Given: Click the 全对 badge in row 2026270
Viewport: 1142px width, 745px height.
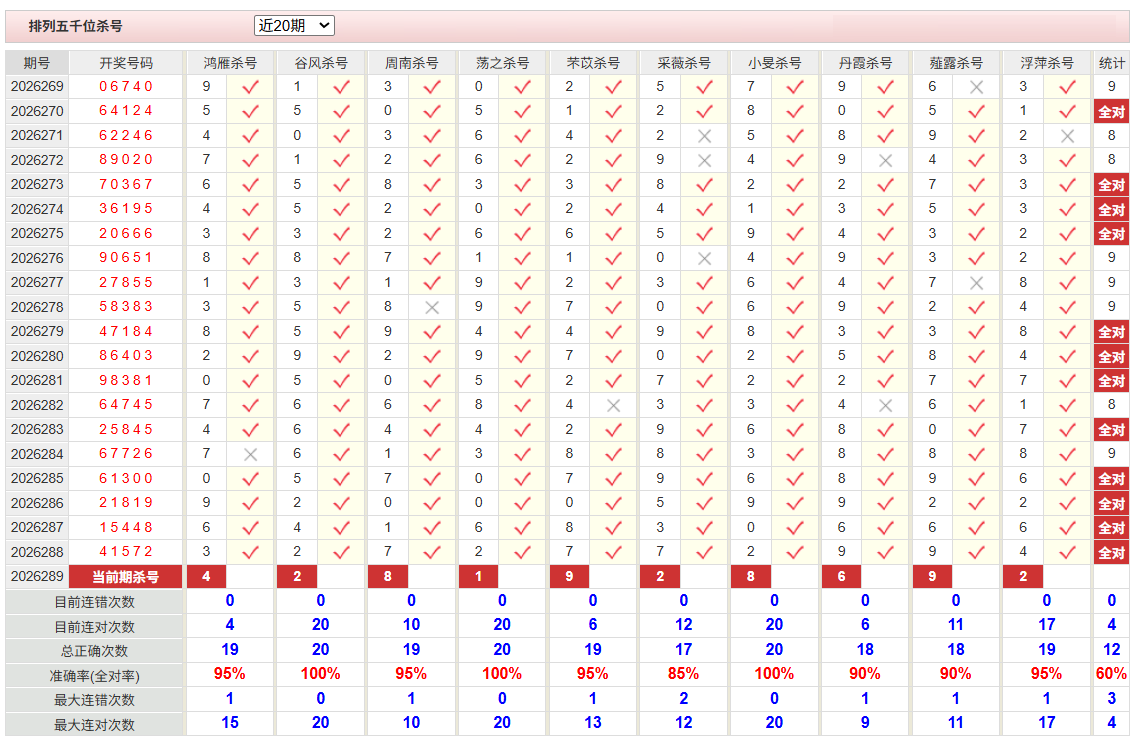Looking at the screenshot, I should (1111, 111).
